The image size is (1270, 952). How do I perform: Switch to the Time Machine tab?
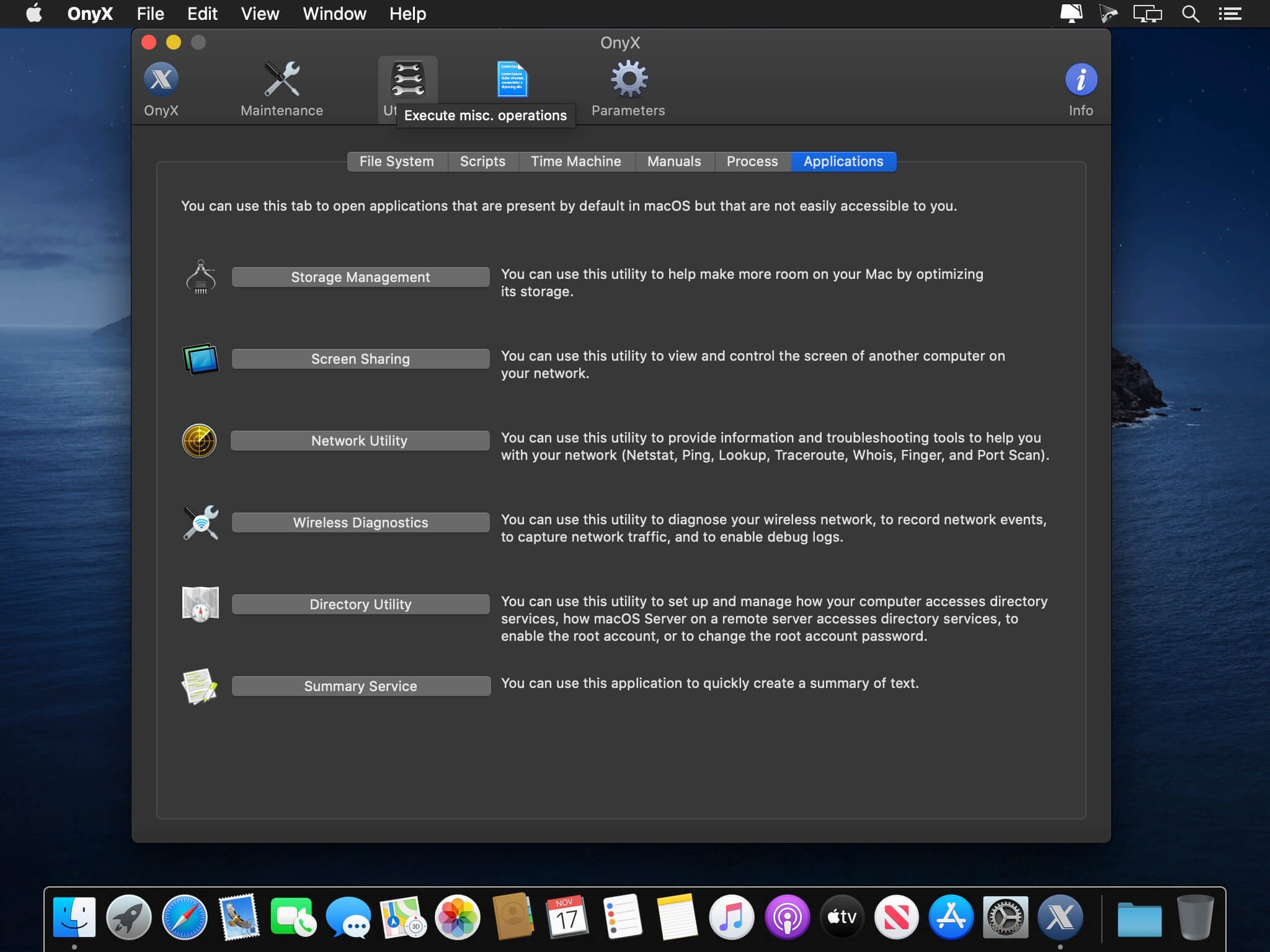tap(576, 161)
